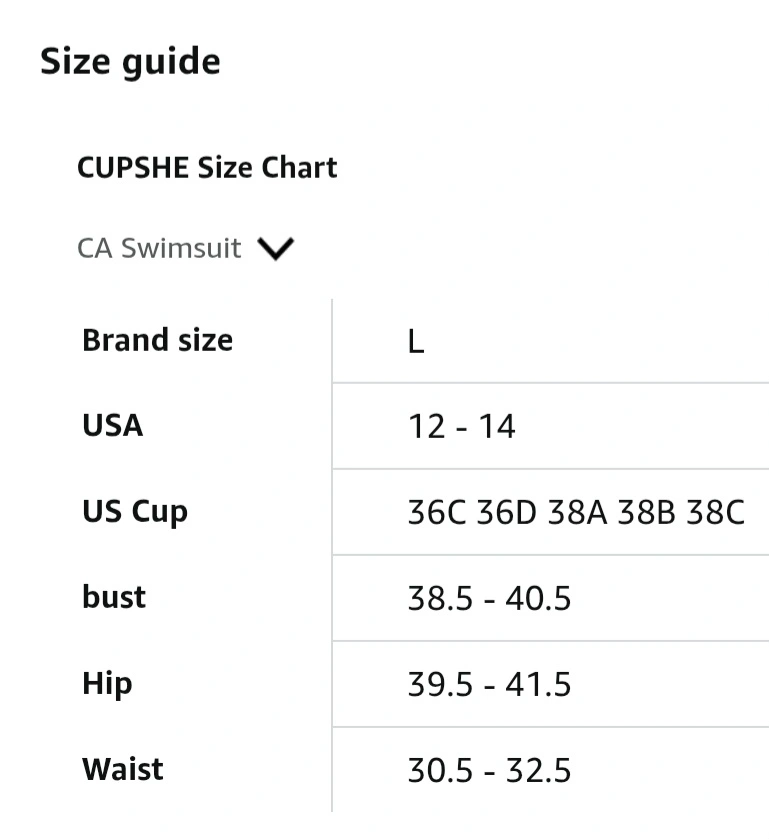769x839 pixels.
Task: Select the L brand size value
Action: click(416, 342)
